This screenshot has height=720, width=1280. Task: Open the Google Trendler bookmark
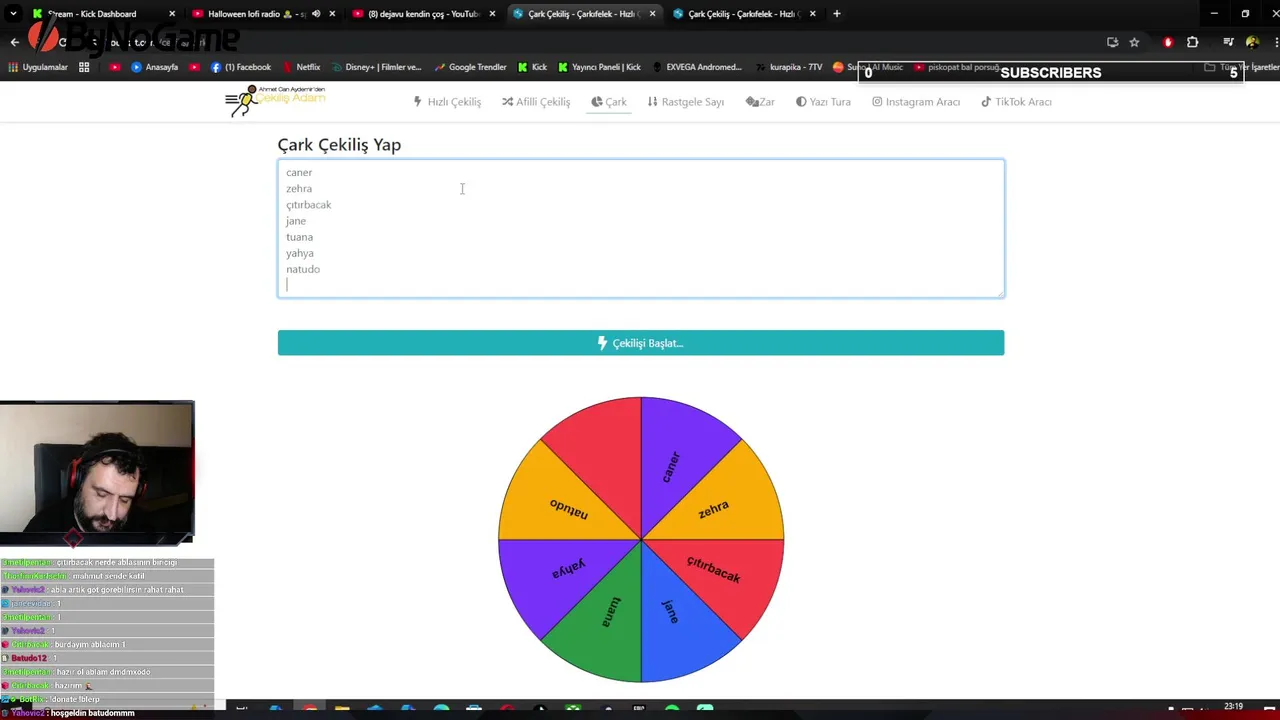(x=470, y=67)
